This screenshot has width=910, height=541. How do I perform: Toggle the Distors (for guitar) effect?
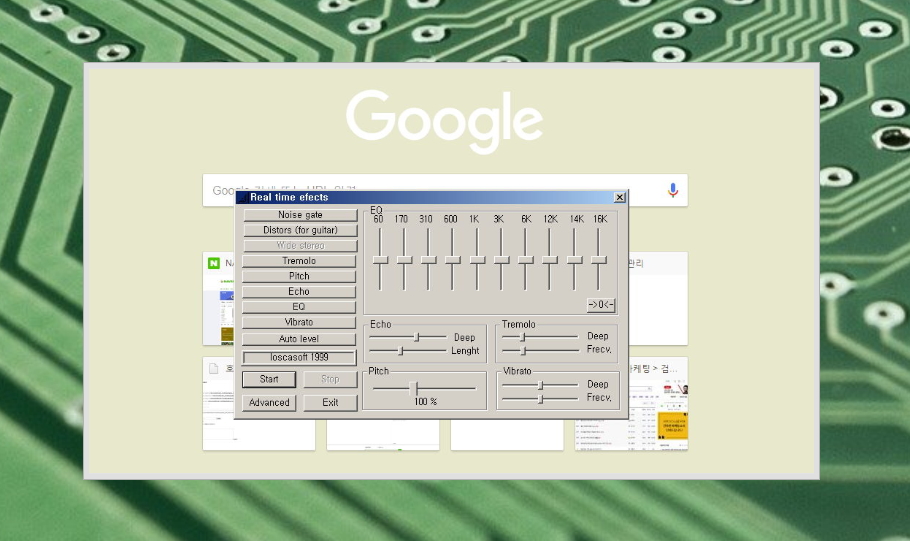(300, 230)
